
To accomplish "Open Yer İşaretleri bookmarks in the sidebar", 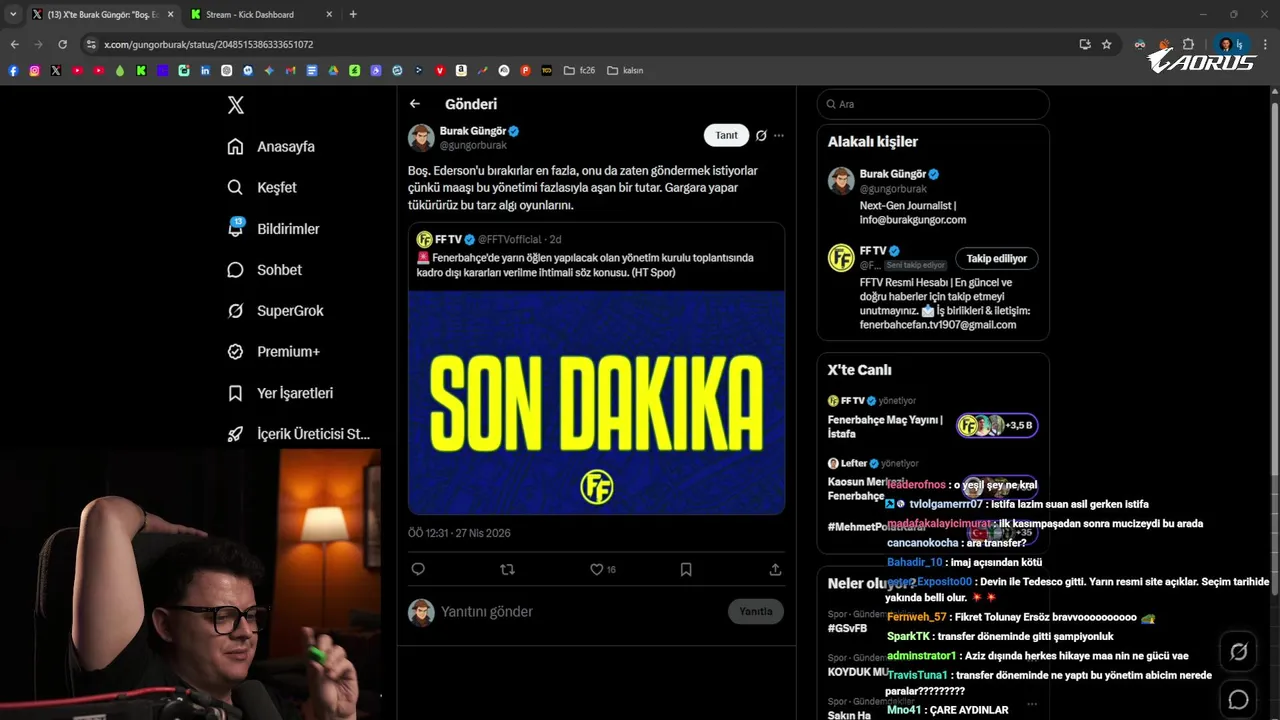I will pyautogui.click(x=280, y=393).
